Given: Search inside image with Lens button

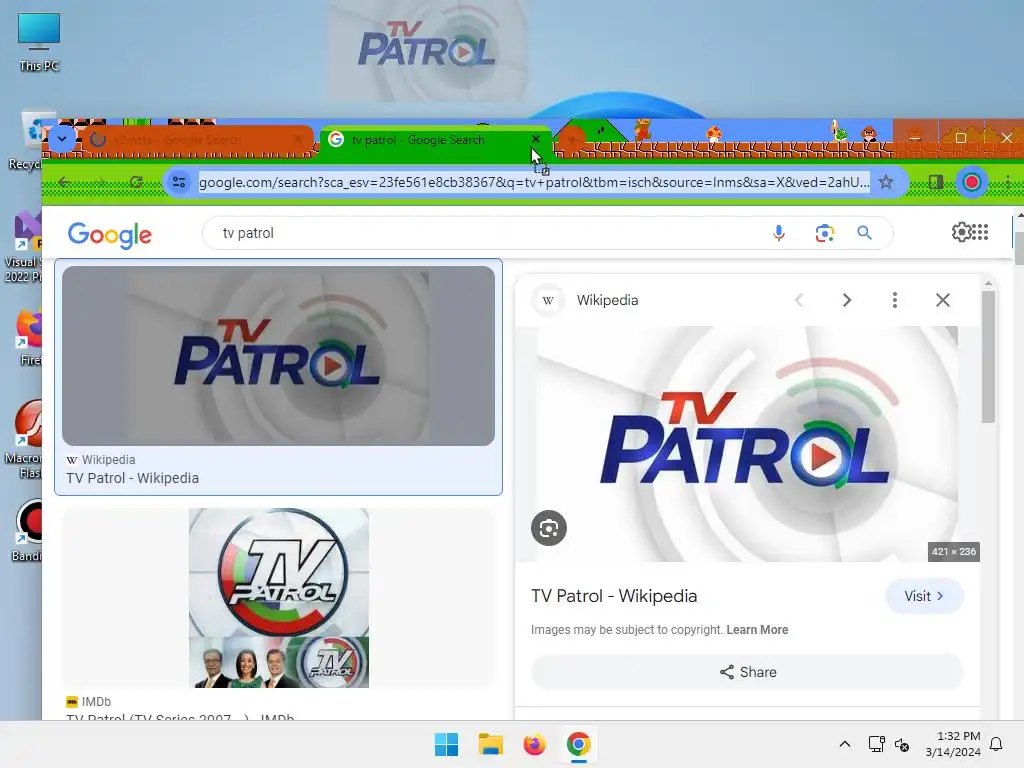Looking at the screenshot, I should tap(549, 528).
